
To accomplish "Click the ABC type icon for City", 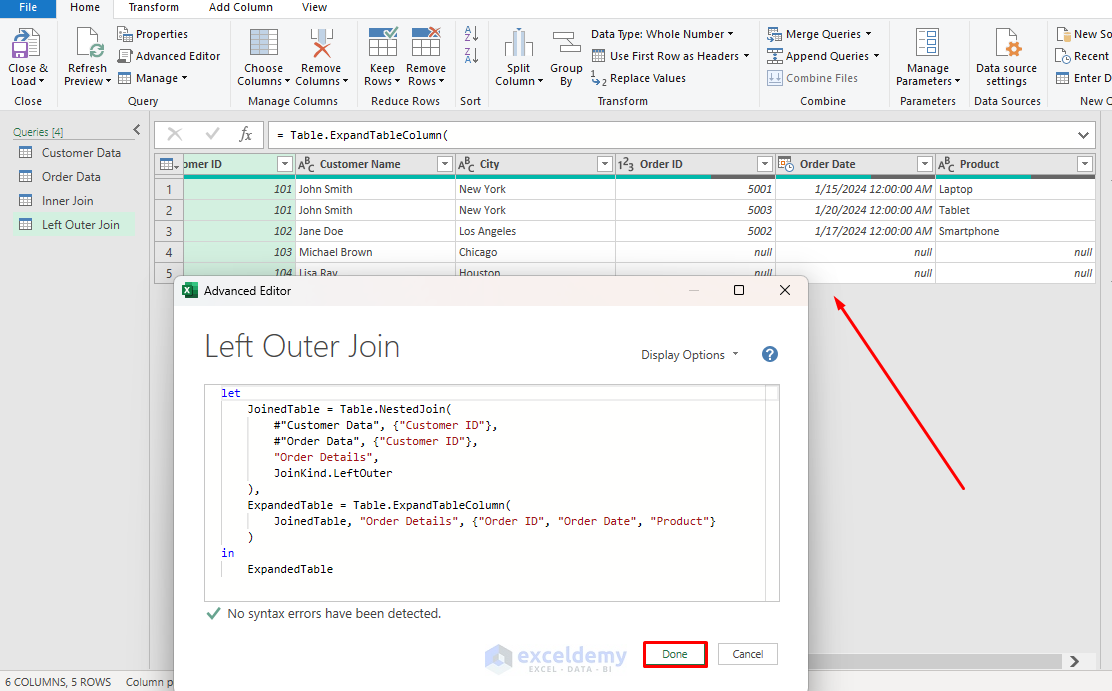I will click(x=466, y=165).
